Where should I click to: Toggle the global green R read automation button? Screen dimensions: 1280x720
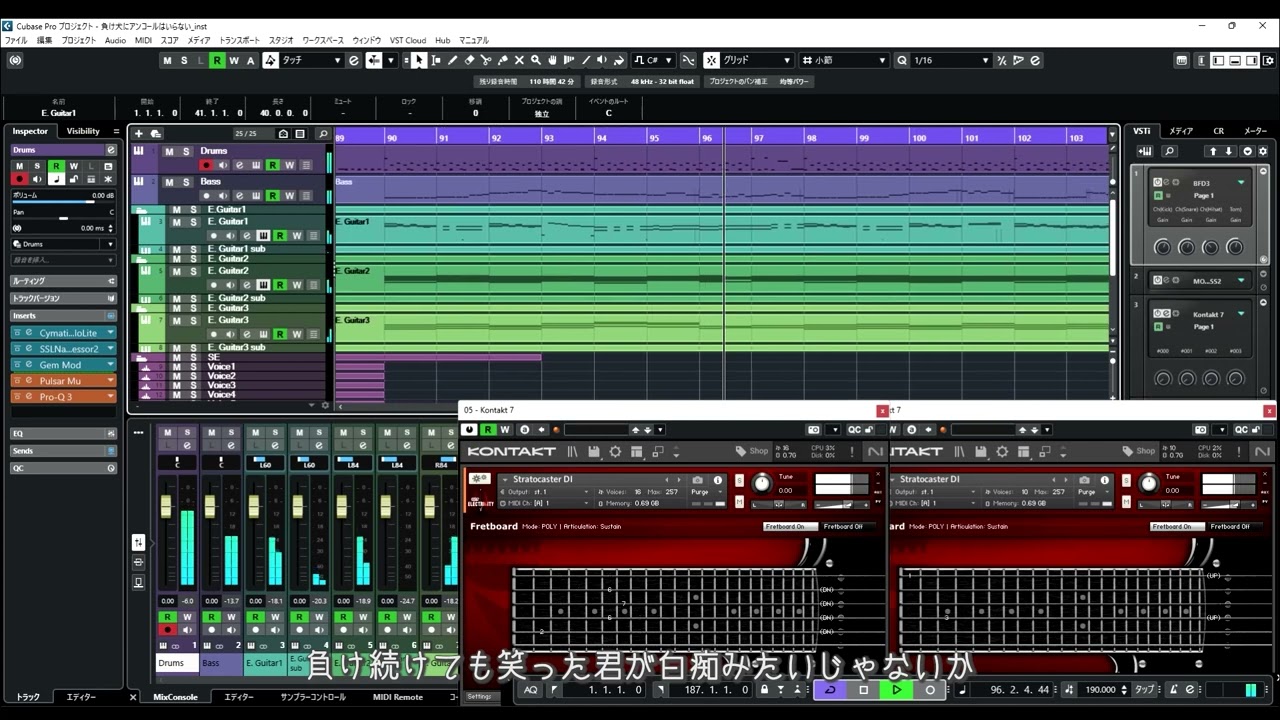[217, 60]
